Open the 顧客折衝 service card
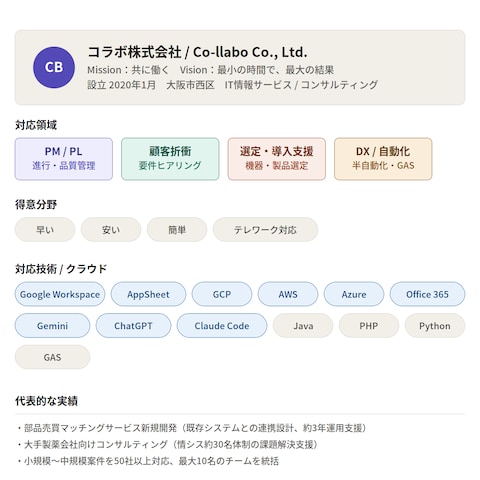Viewport: 480px width, 480px height. pyautogui.click(x=170, y=159)
